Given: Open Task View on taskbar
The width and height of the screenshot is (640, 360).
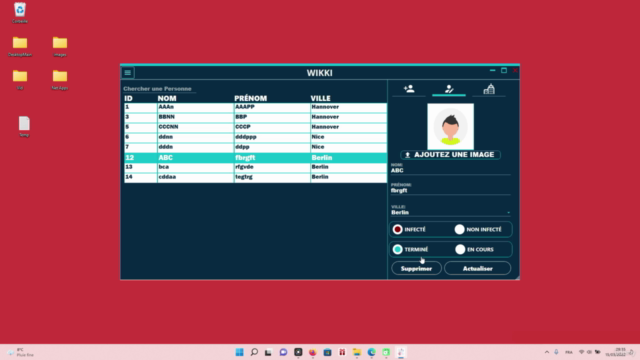Looking at the screenshot, I should [x=268, y=352].
